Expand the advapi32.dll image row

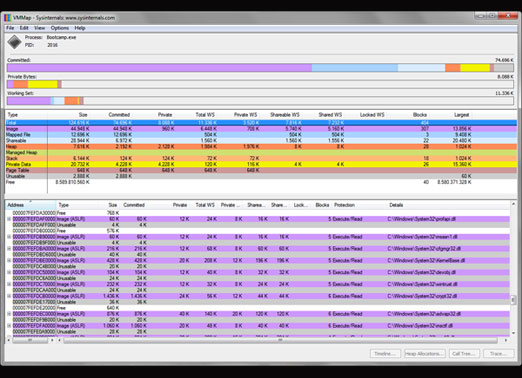pos(9,314)
